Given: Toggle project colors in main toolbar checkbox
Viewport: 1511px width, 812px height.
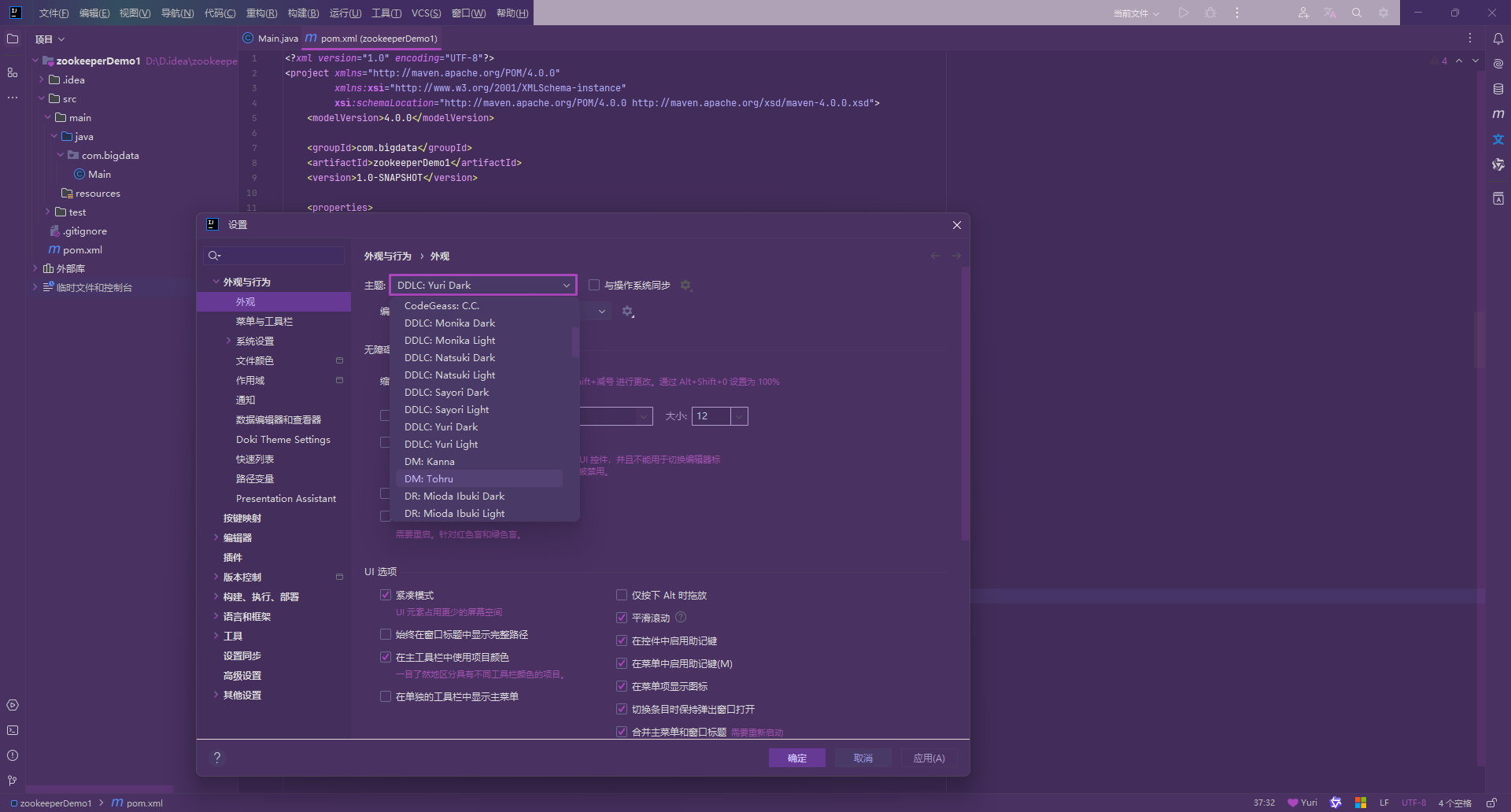Looking at the screenshot, I should pos(386,657).
